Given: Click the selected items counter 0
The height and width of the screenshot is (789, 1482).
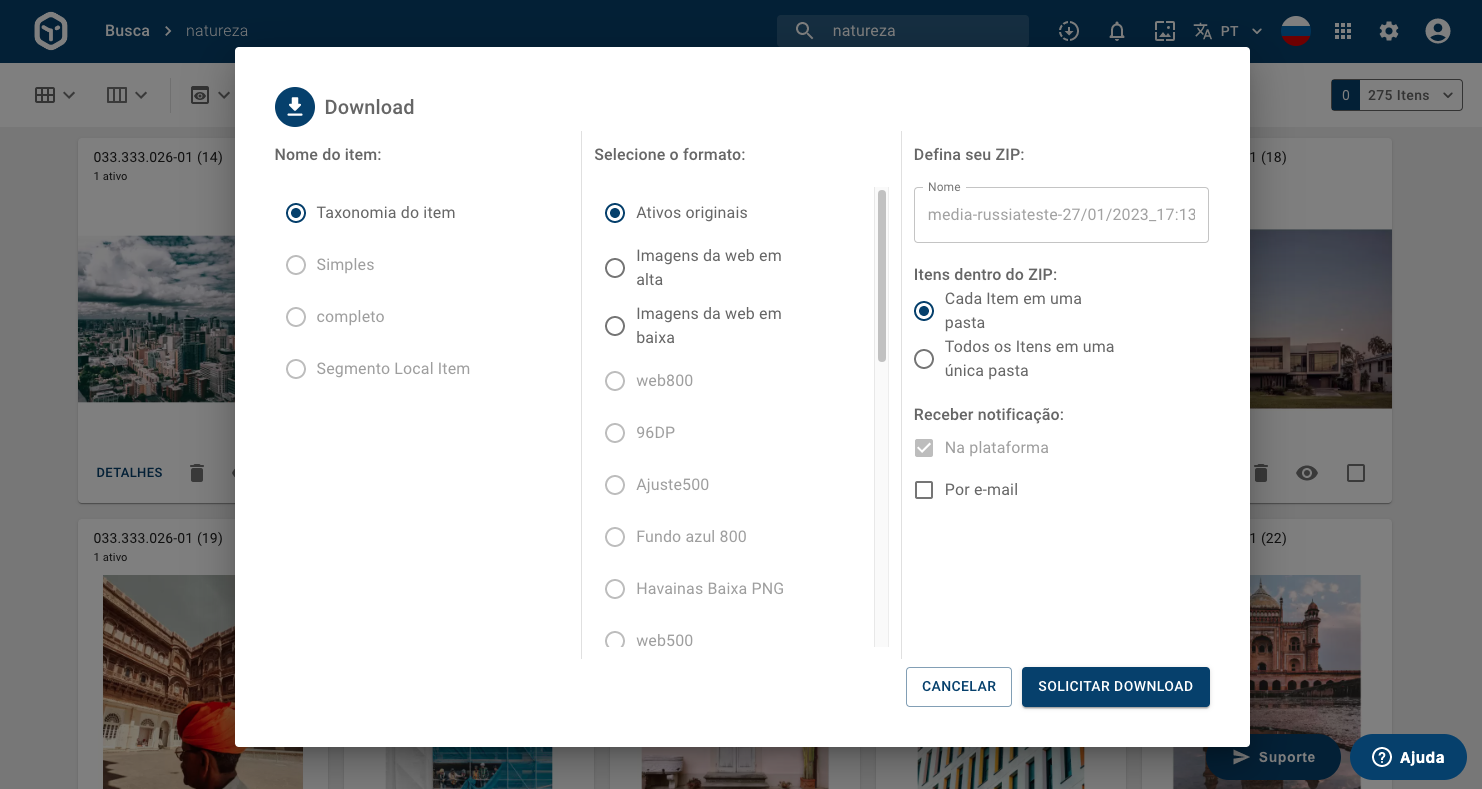Looking at the screenshot, I should coord(1345,95).
